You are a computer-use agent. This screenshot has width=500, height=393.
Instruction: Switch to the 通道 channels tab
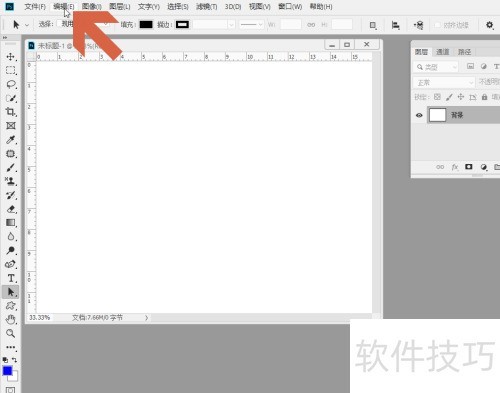pos(443,52)
